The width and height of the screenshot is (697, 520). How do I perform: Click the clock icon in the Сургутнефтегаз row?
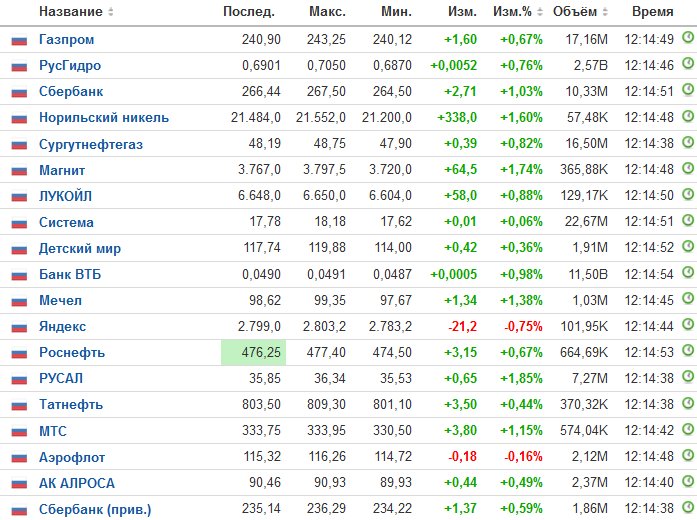click(x=688, y=142)
